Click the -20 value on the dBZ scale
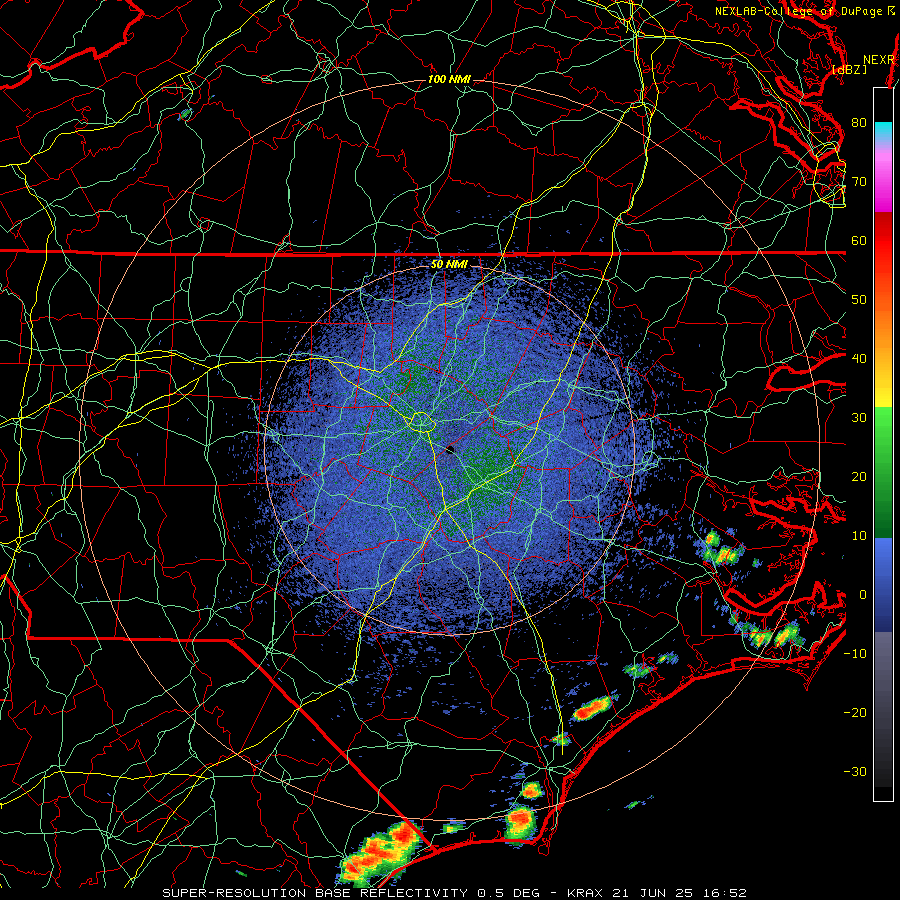This screenshot has width=900, height=900. pos(855,713)
